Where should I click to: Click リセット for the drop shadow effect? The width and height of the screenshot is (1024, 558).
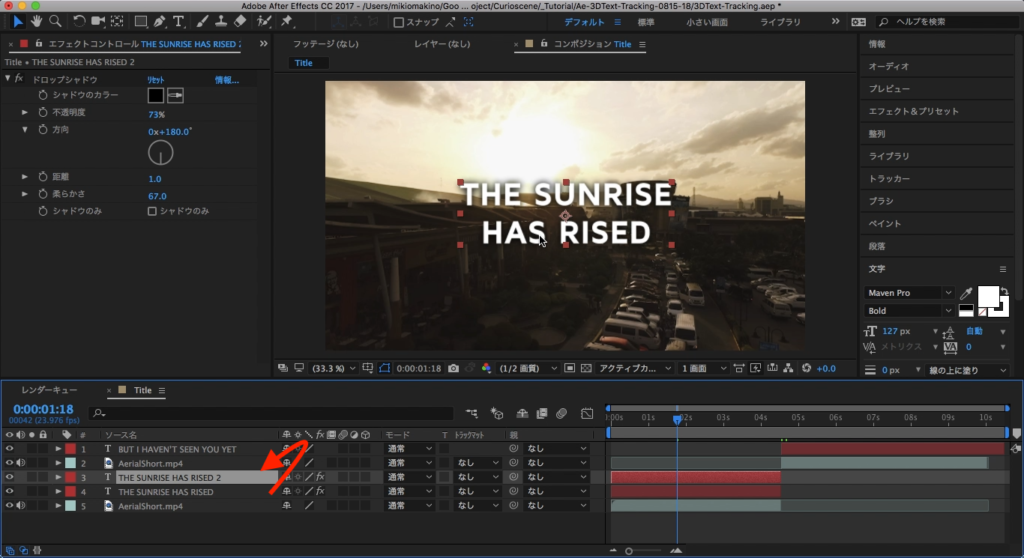coord(156,79)
